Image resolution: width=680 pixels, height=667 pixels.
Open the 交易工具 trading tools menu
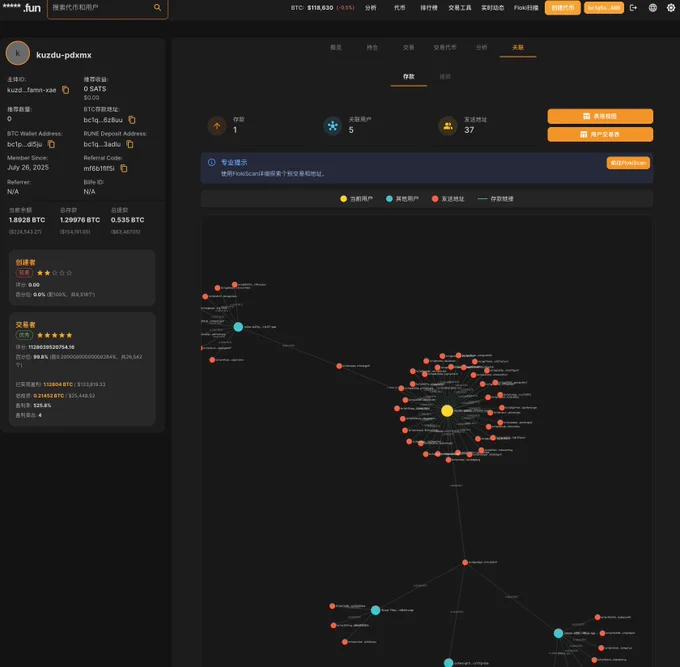[x=460, y=8]
